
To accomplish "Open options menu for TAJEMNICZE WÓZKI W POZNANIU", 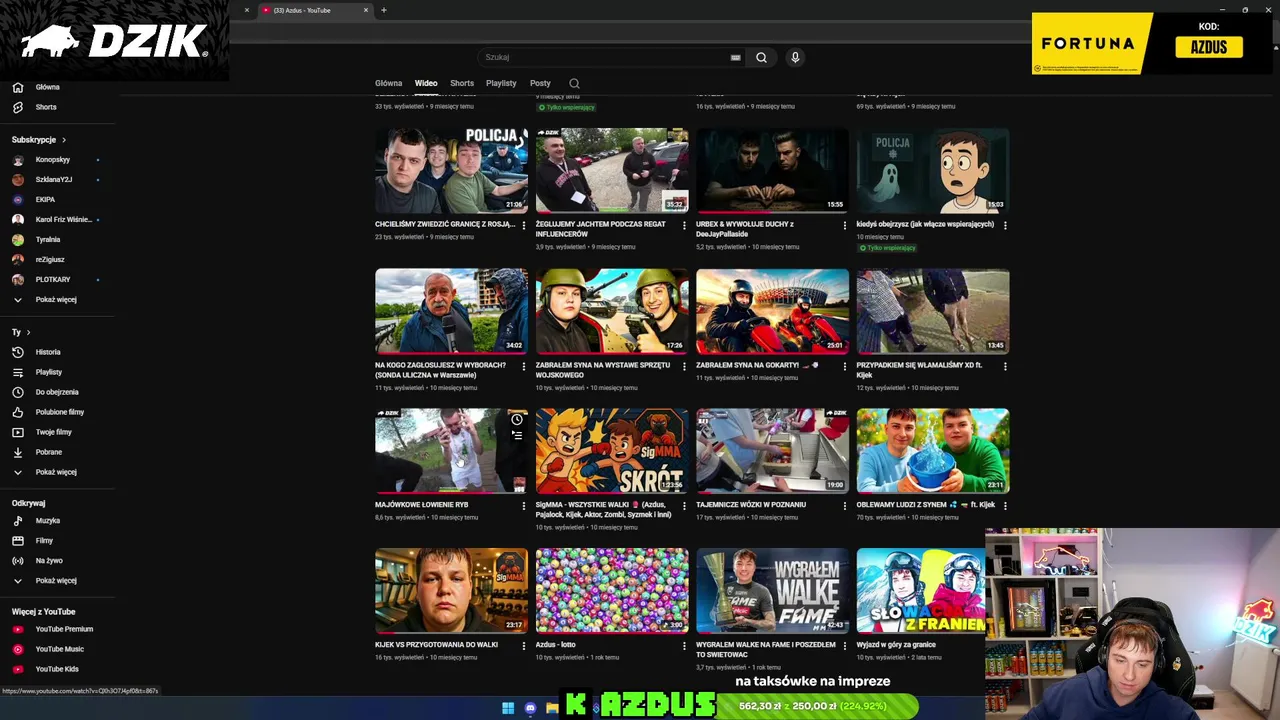I will pos(844,506).
